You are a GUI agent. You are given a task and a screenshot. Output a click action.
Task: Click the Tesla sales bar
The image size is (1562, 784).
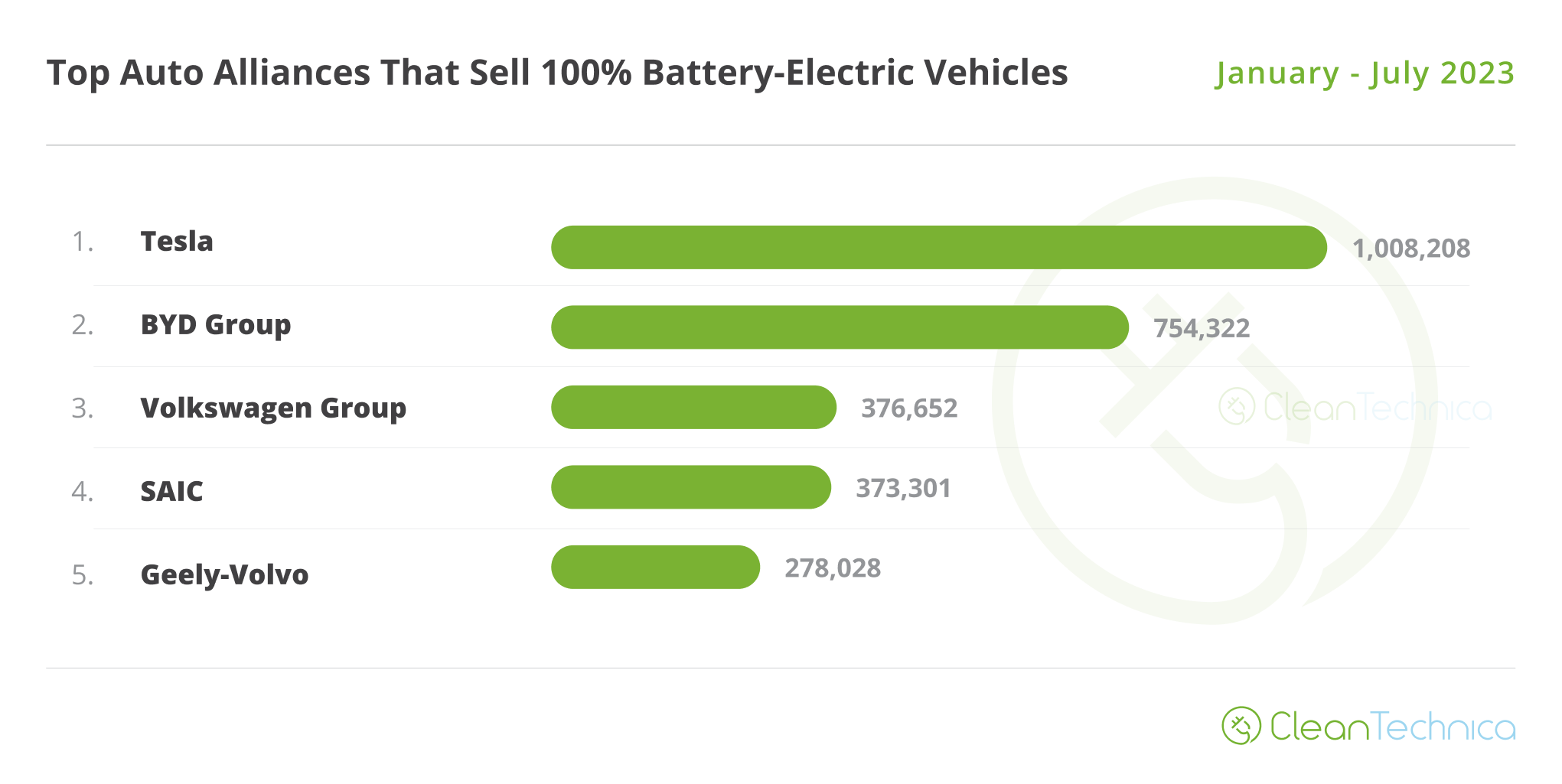coord(939,247)
